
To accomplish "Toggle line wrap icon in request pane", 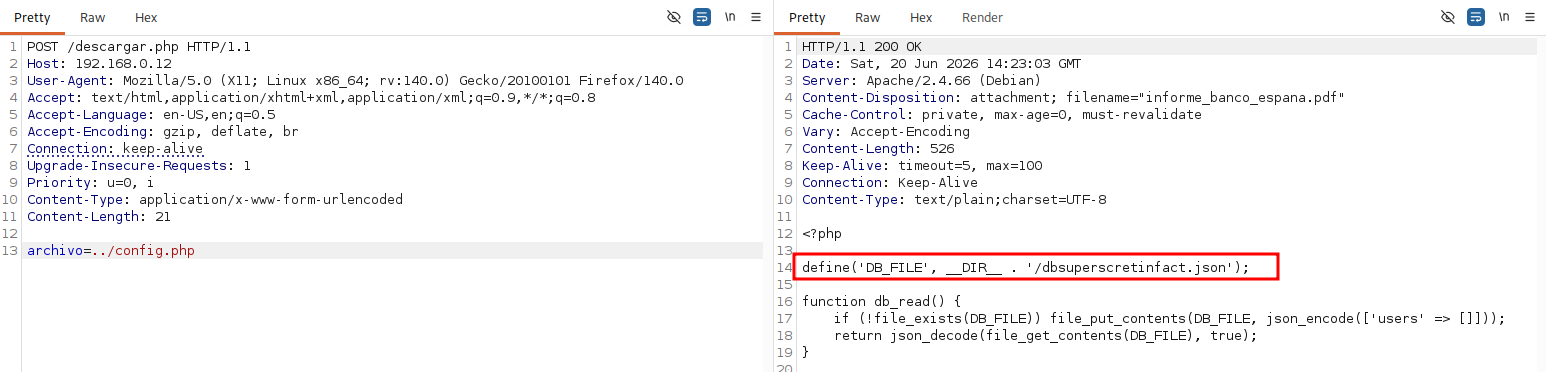I will pos(702,18).
